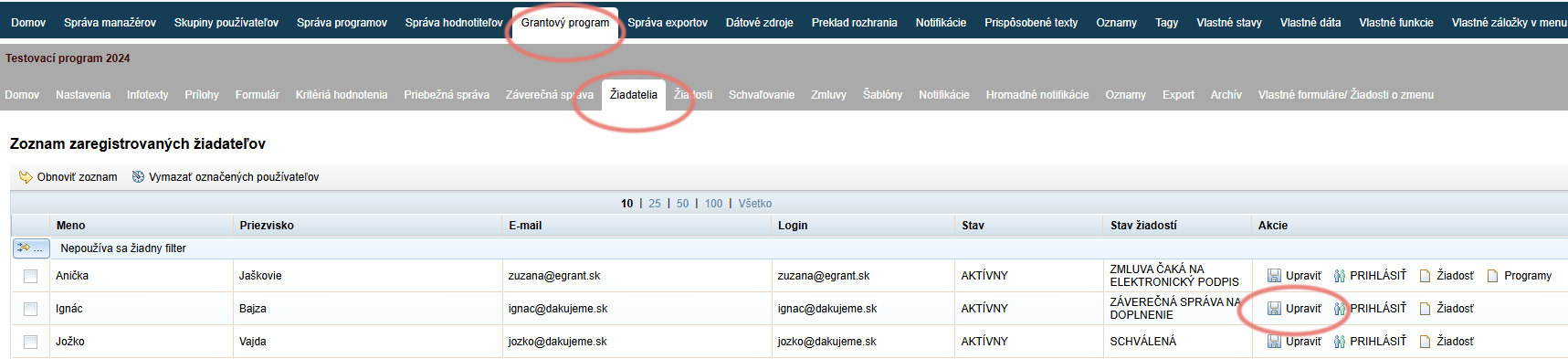Switch to the Zmluvy tab
Image resolution: width=1568 pixels, height=359 pixels.
(828, 95)
